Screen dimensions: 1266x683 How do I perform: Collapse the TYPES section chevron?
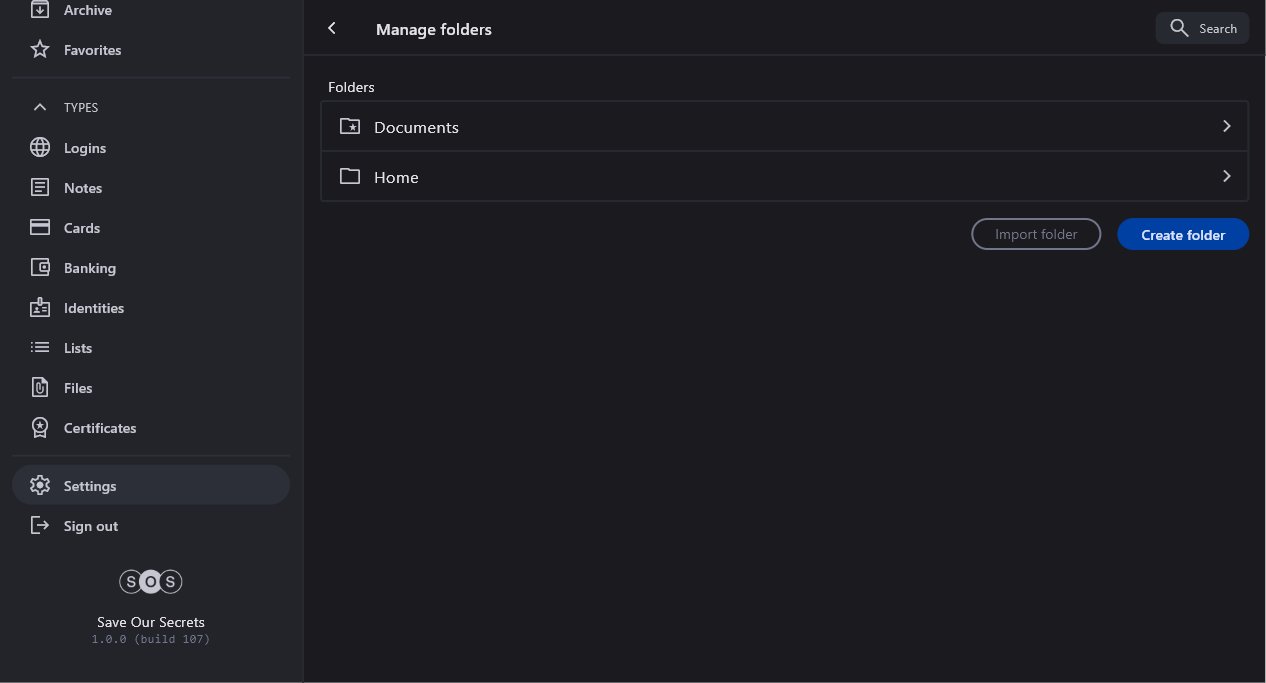(x=40, y=107)
